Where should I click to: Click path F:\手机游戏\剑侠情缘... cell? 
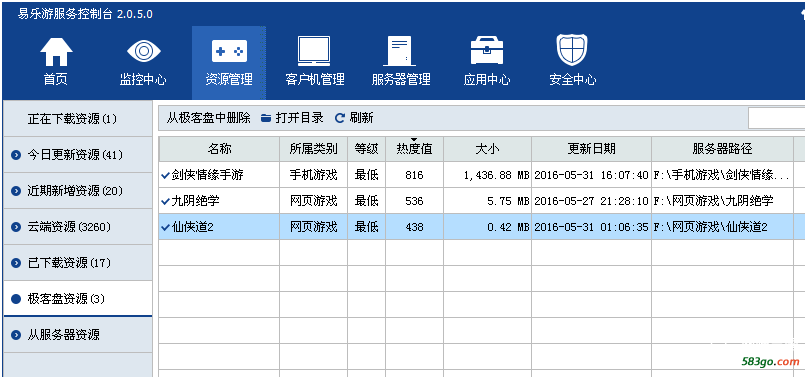[x=722, y=175]
